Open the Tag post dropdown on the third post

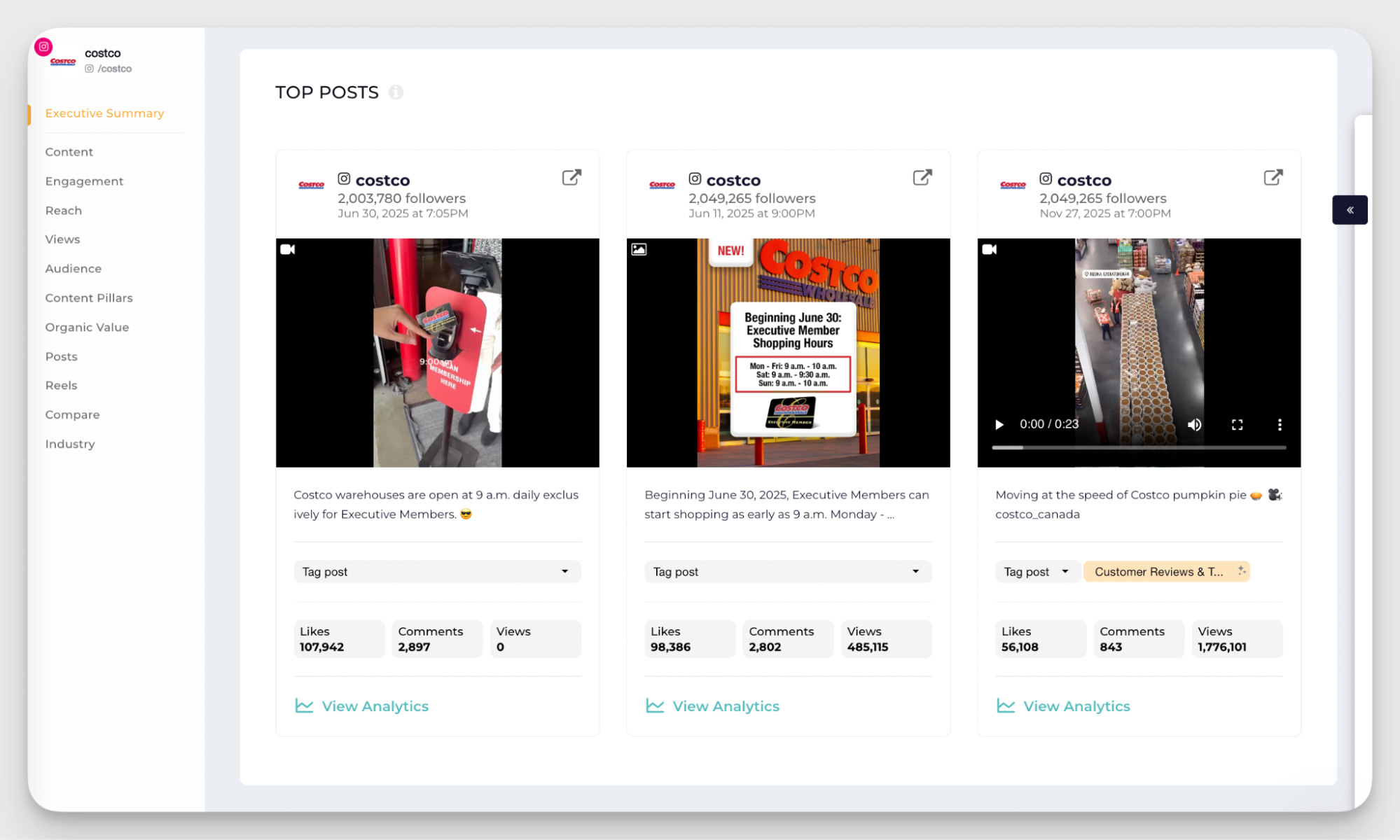1037,572
